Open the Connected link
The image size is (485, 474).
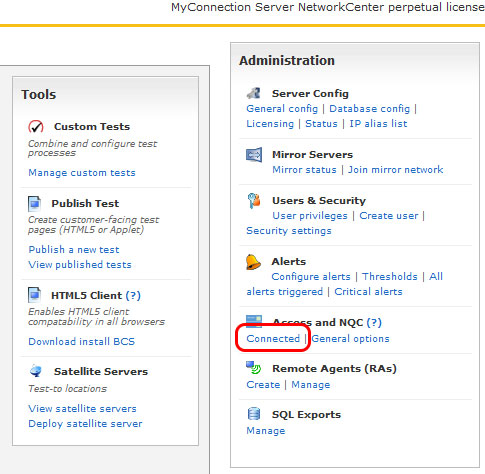(x=273, y=339)
